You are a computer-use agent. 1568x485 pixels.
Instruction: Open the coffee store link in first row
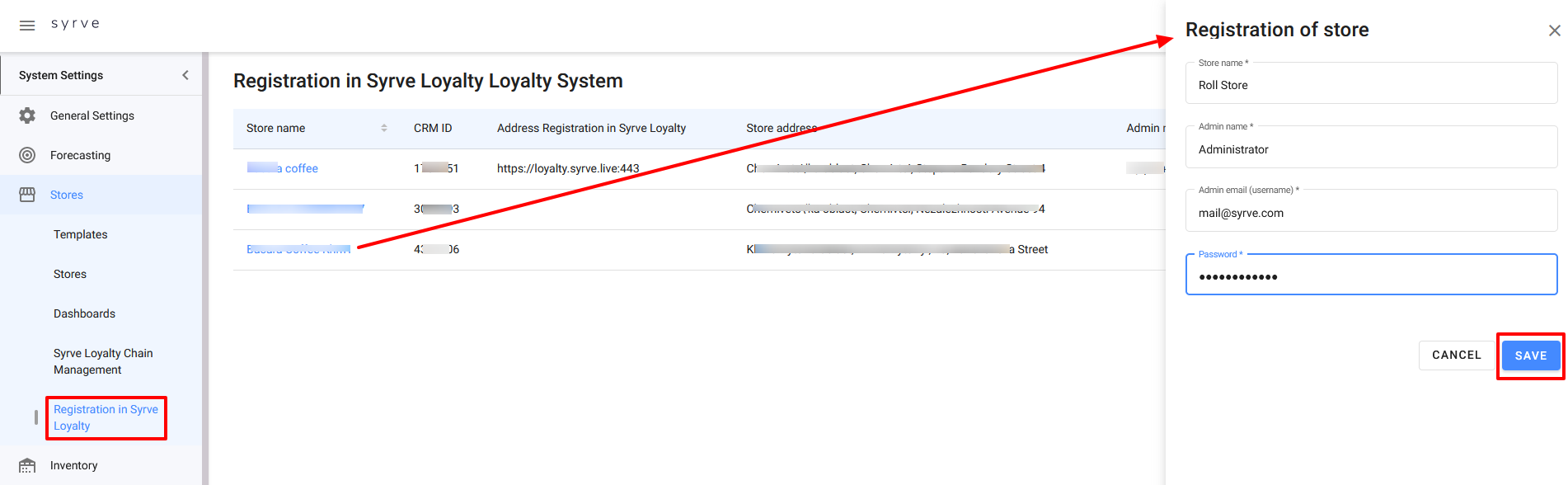point(283,168)
